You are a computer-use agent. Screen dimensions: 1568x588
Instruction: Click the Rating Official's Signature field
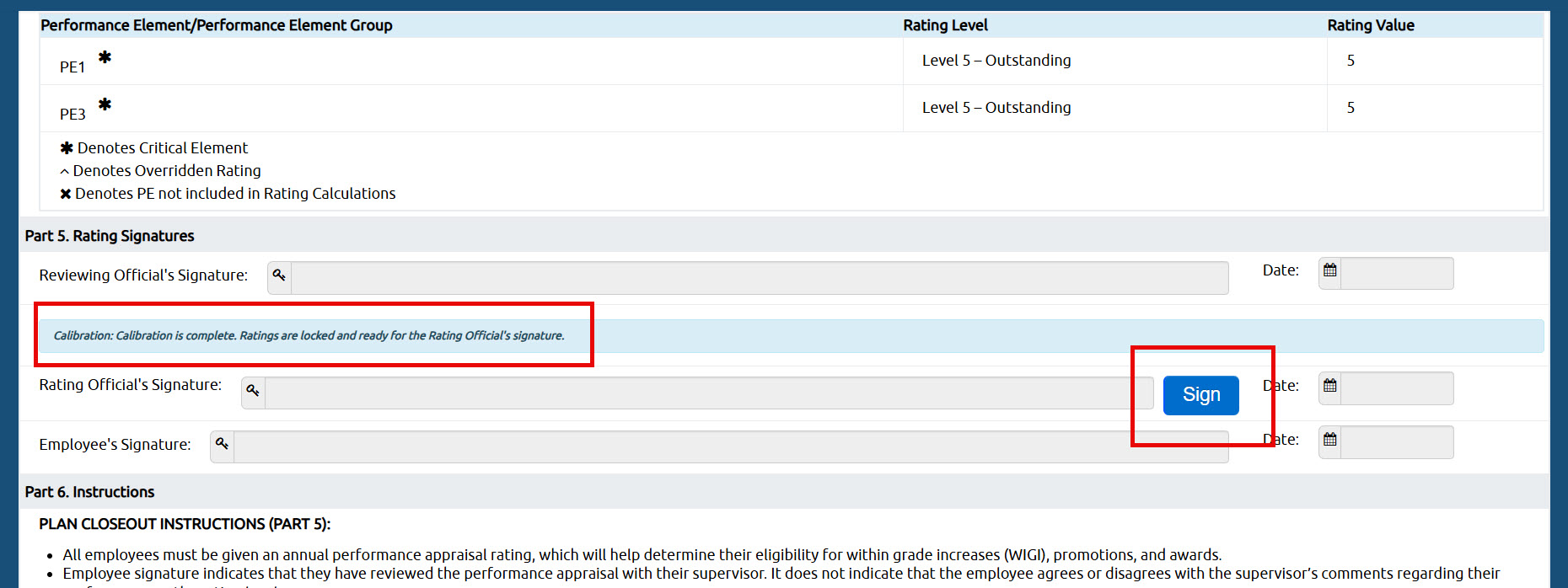coord(709,393)
